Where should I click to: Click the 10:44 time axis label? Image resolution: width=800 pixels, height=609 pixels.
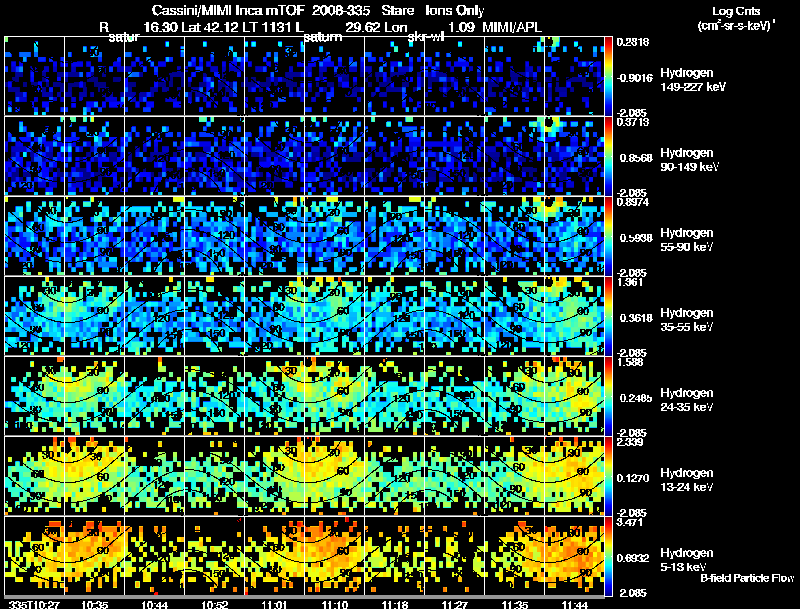155,605
